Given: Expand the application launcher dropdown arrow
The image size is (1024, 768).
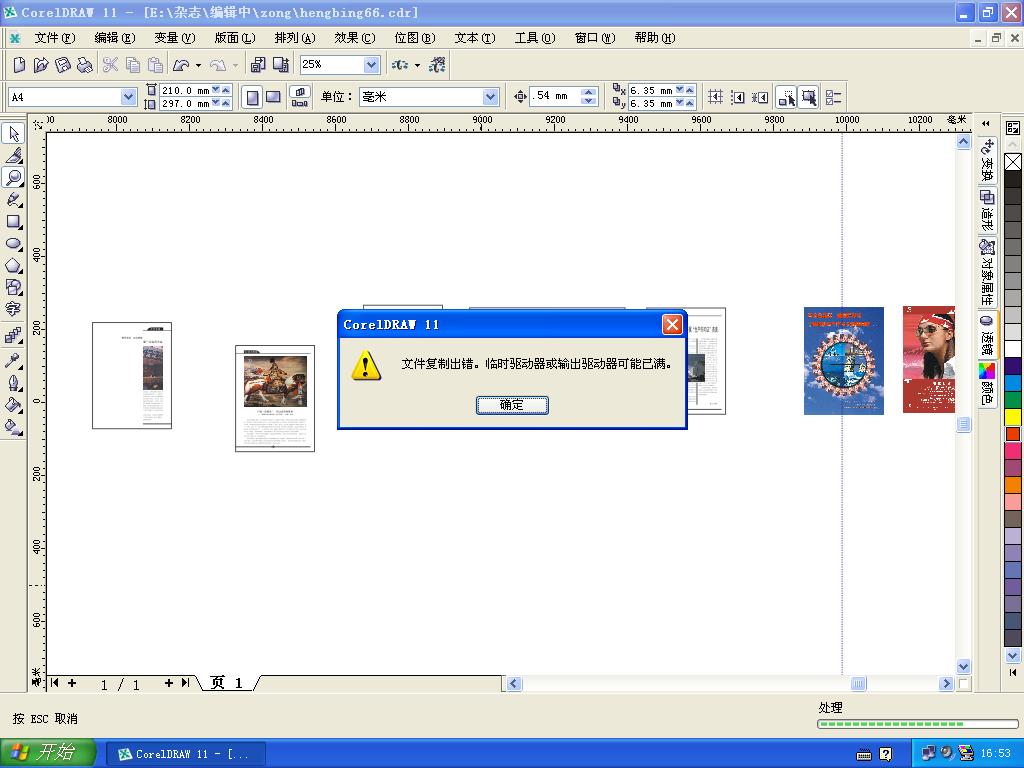Looking at the screenshot, I should click(417, 65).
